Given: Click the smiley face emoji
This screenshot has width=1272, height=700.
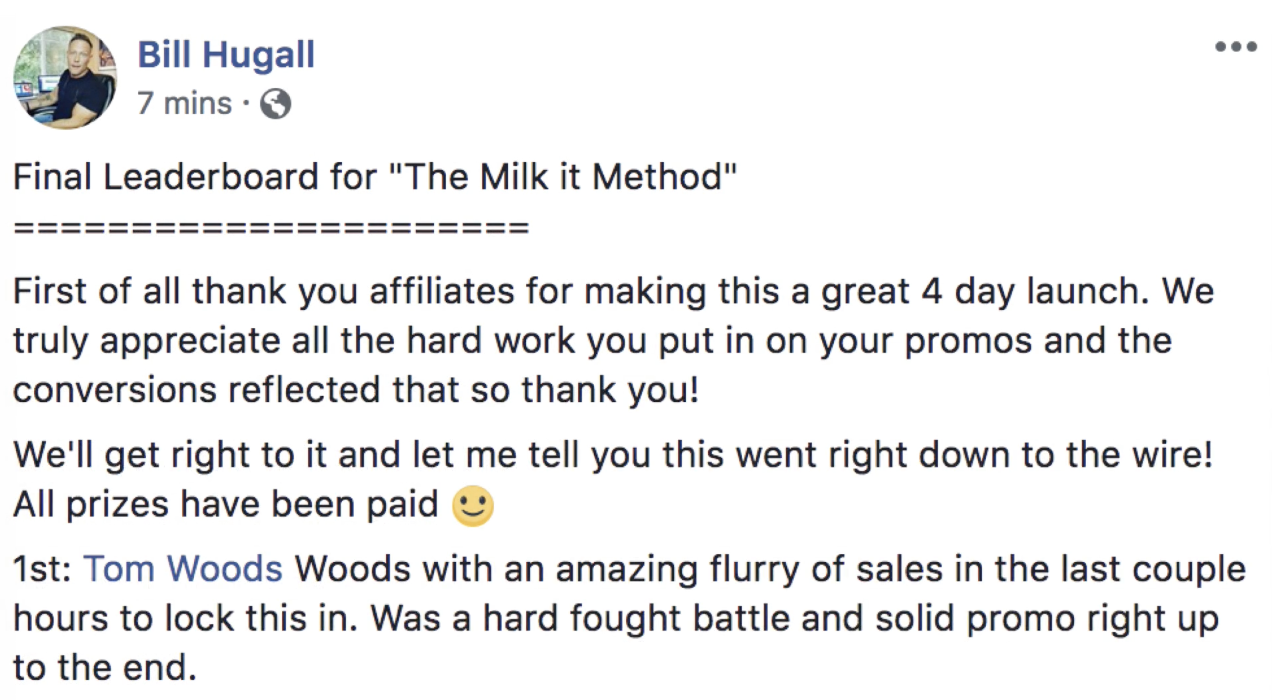Looking at the screenshot, I should pyautogui.click(x=473, y=506).
